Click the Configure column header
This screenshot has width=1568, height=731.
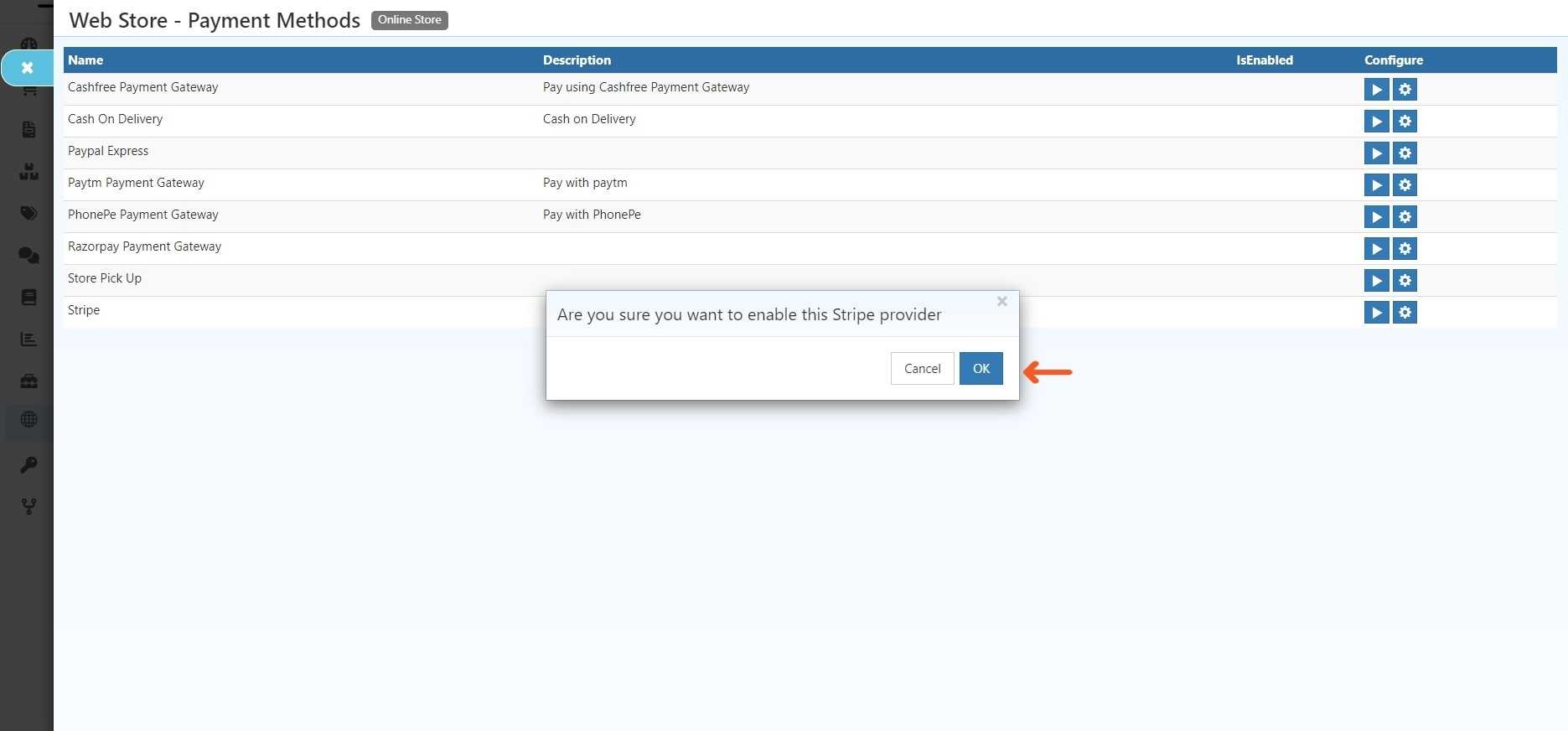(1393, 60)
